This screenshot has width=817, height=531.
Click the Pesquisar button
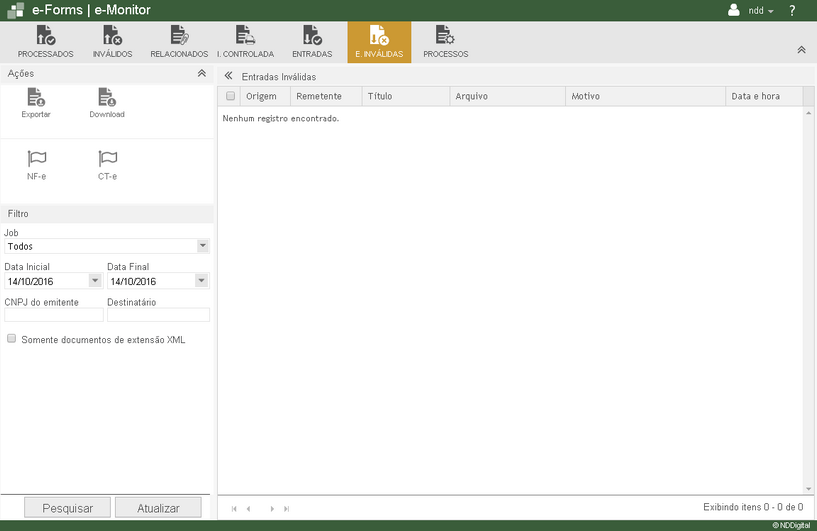67,508
